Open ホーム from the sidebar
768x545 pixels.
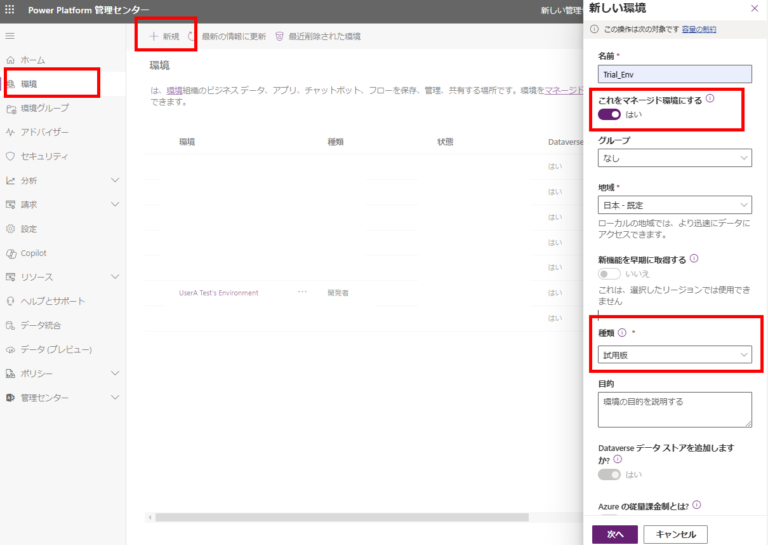32,60
